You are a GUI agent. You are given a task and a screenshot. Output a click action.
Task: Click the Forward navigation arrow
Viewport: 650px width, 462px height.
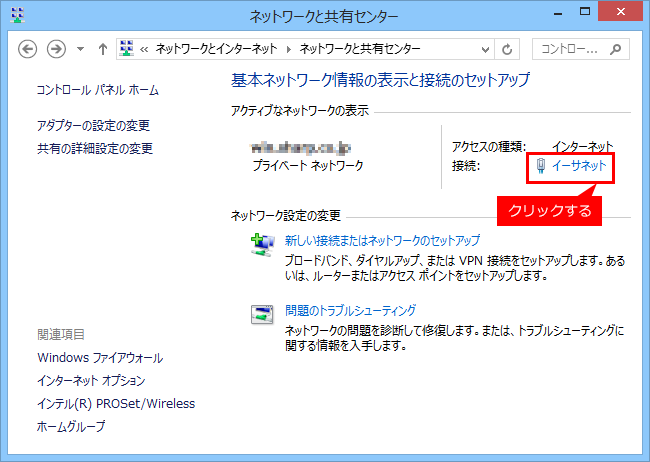click(56, 49)
